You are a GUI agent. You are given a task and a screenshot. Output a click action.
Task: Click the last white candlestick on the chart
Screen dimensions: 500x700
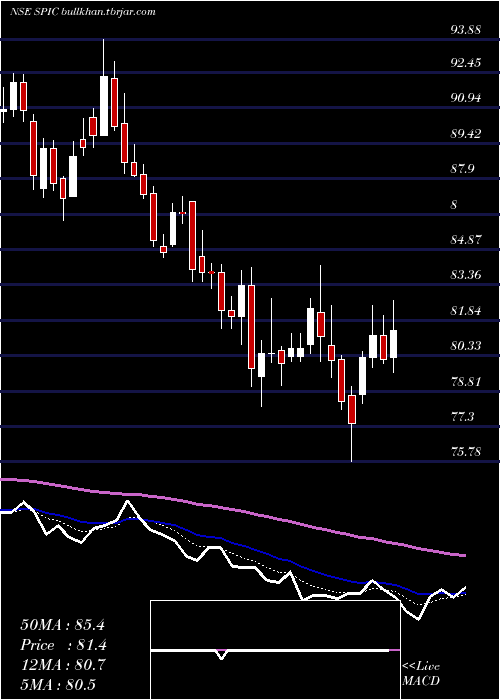click(x=393, y=344)
